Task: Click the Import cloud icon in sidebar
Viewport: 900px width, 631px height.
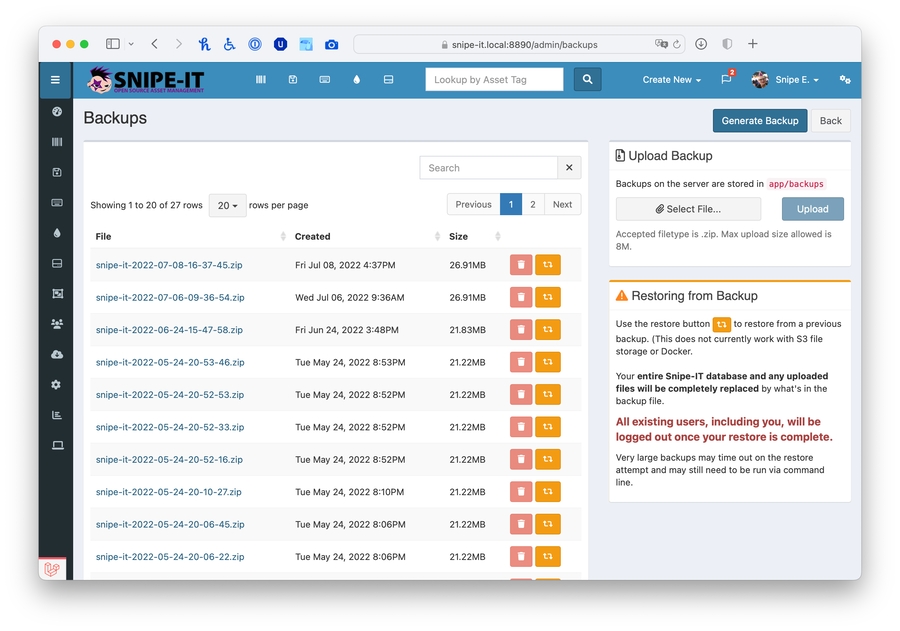Action: [57, 355]
